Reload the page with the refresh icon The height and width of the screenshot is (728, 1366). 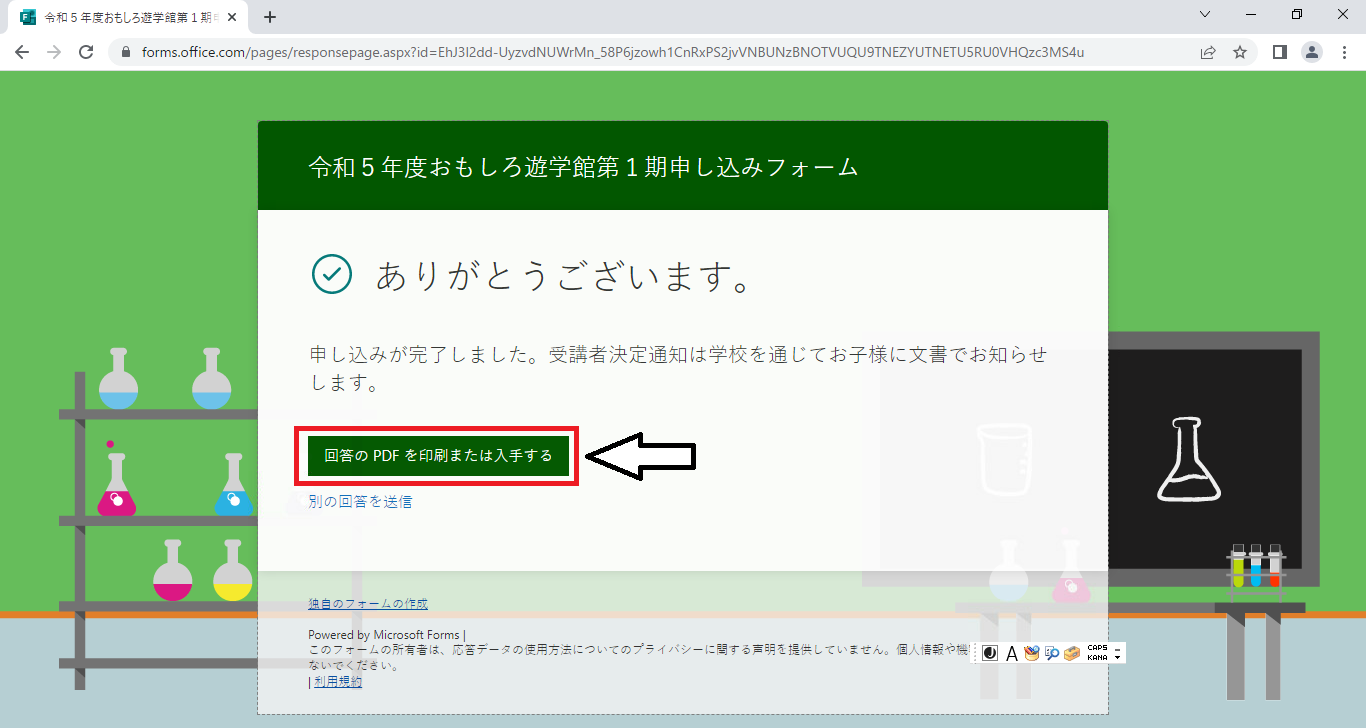[86, 52]
